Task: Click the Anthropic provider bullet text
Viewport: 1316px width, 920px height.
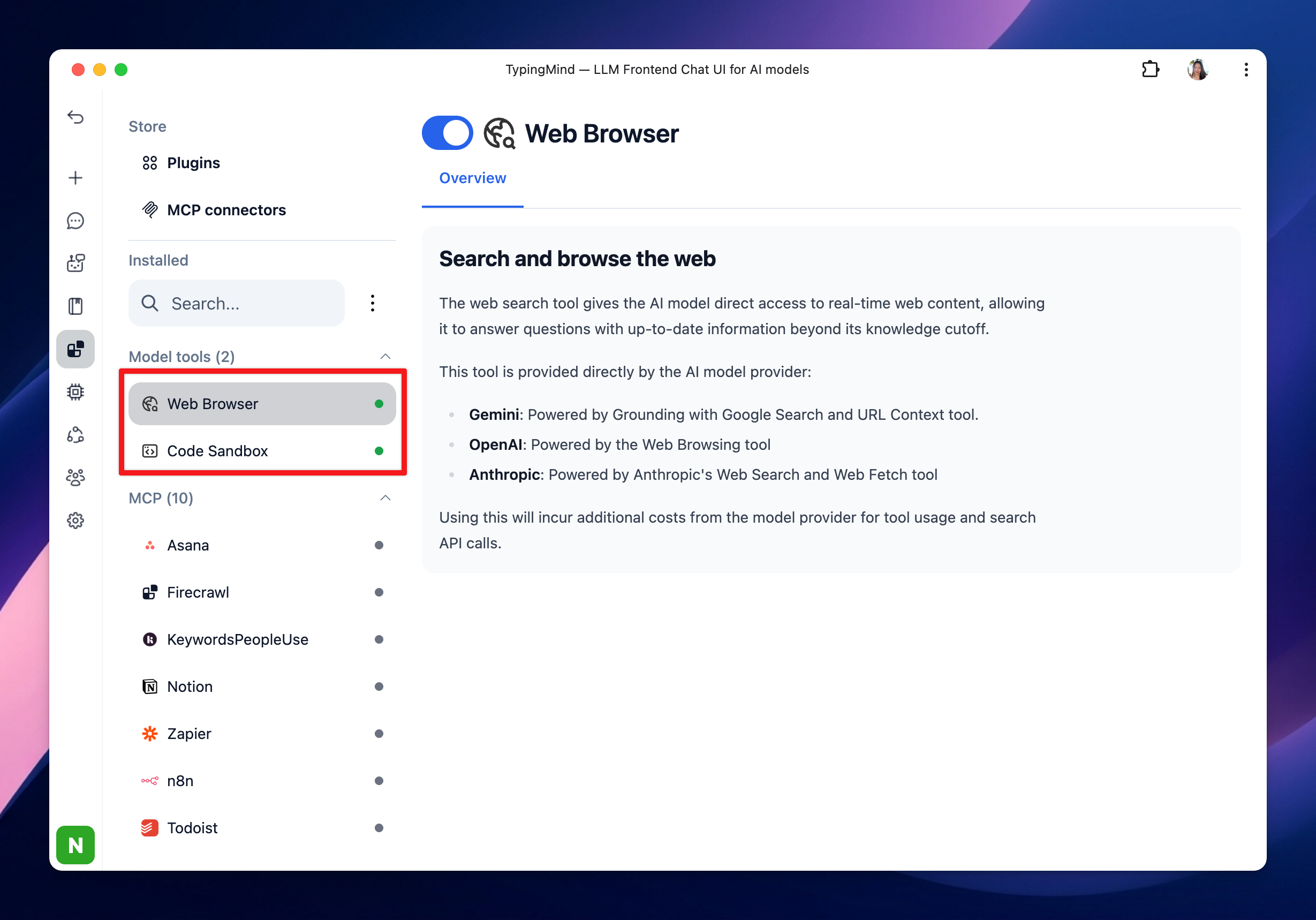Action: [704, 474]
